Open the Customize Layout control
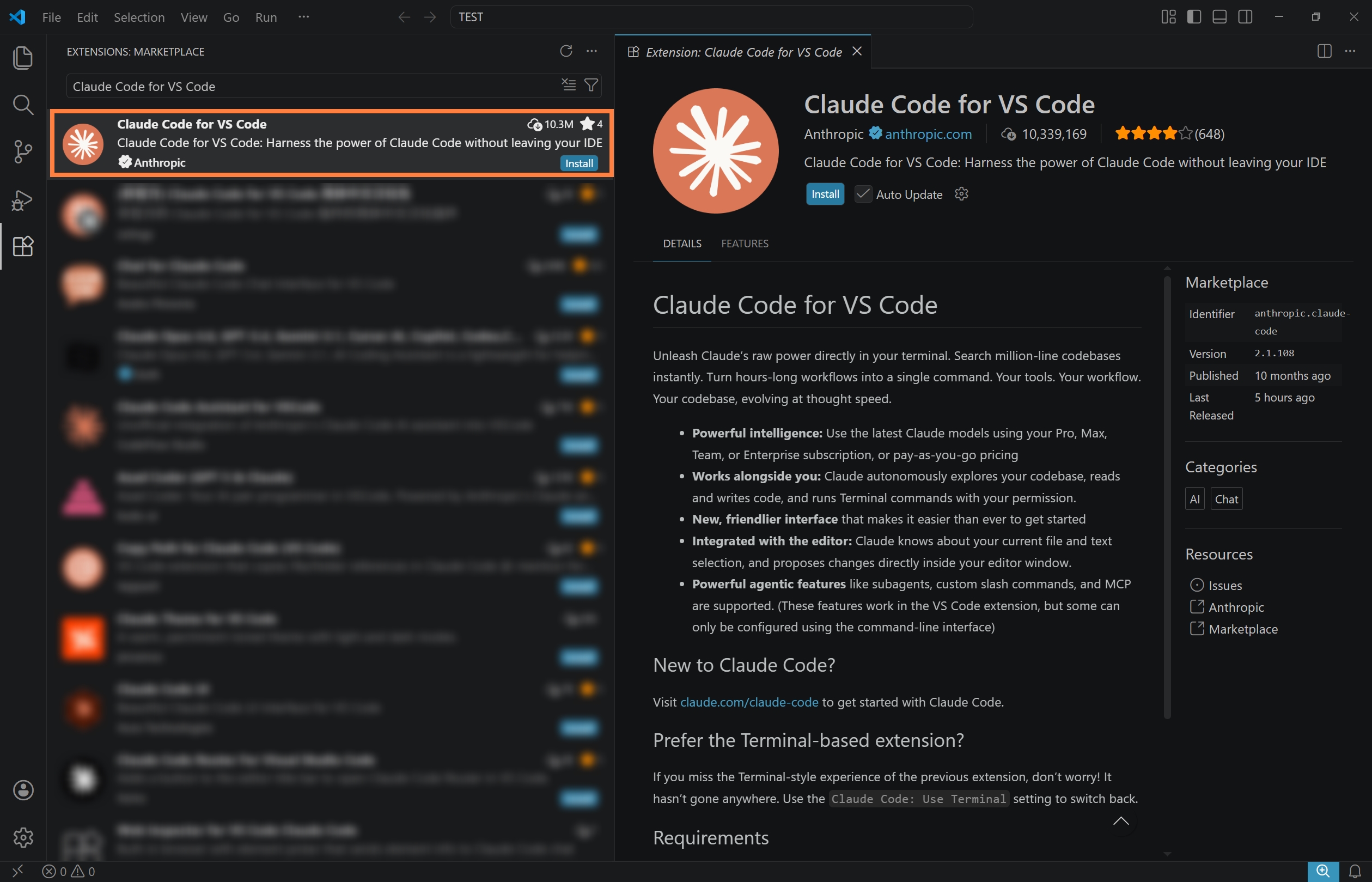This screenshot has width=1372, height=882. pos(1168,17)
